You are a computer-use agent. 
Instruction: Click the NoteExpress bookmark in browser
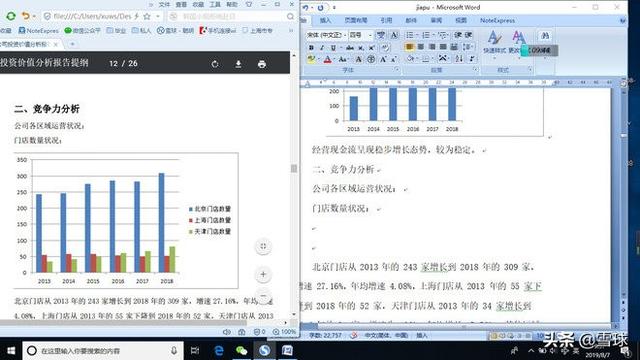pos(39,31)
